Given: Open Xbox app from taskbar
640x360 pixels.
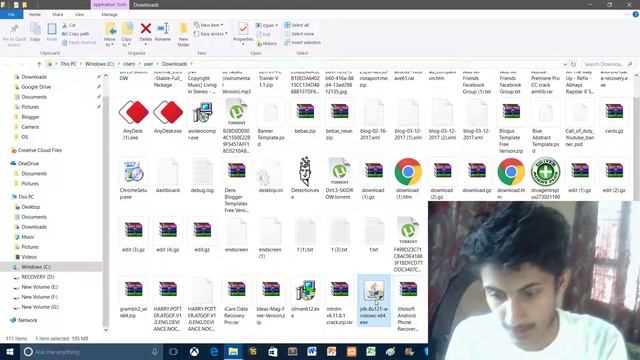Looking at the screenshot, I should coord(194,352).
